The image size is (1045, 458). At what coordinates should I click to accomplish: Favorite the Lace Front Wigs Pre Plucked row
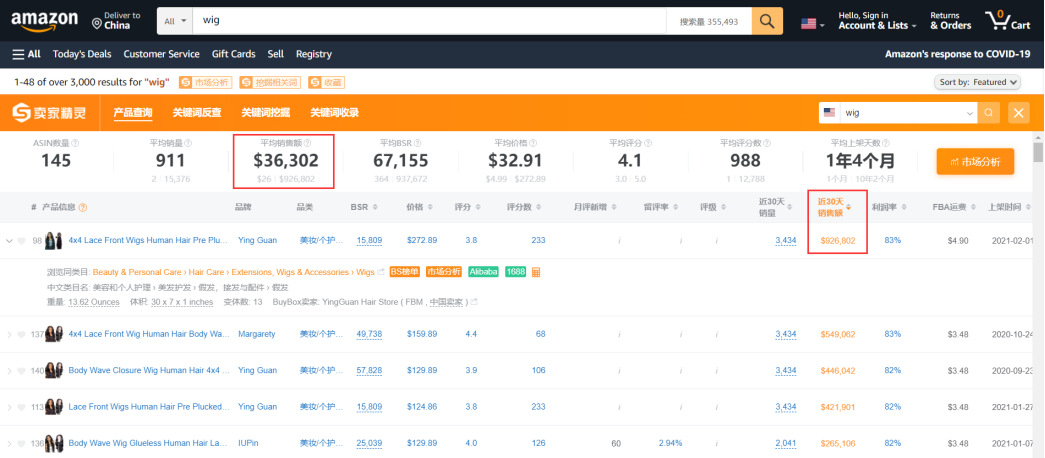tap(21, 407)
